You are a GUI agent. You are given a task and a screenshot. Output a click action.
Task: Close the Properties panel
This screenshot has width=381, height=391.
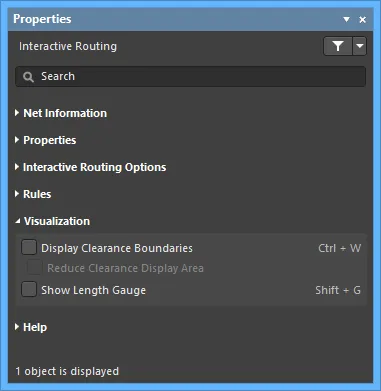[363, 20]
